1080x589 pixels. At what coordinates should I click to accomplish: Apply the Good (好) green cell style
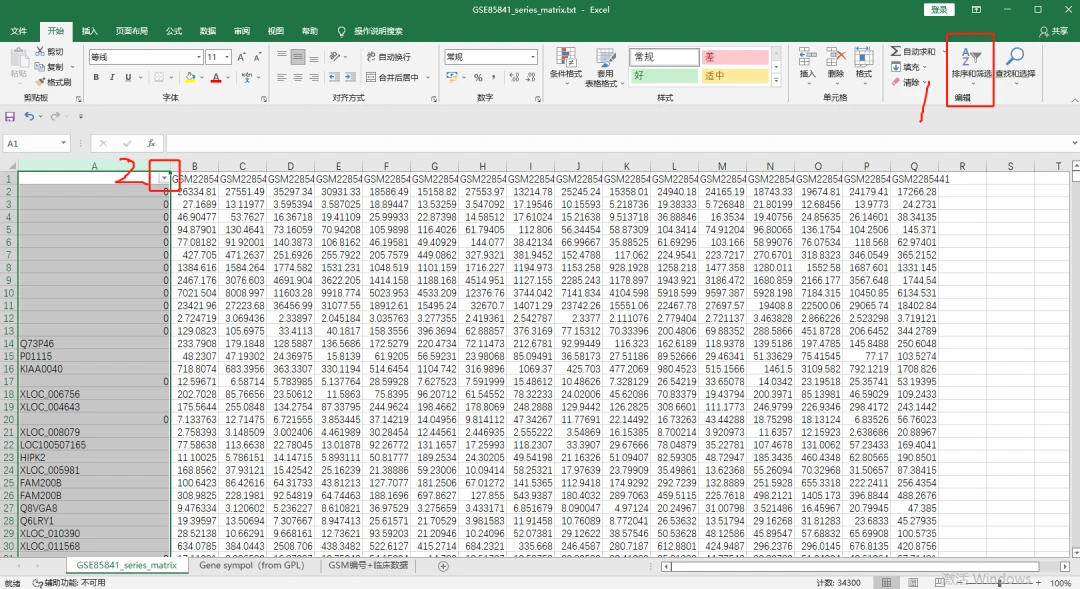664,75
